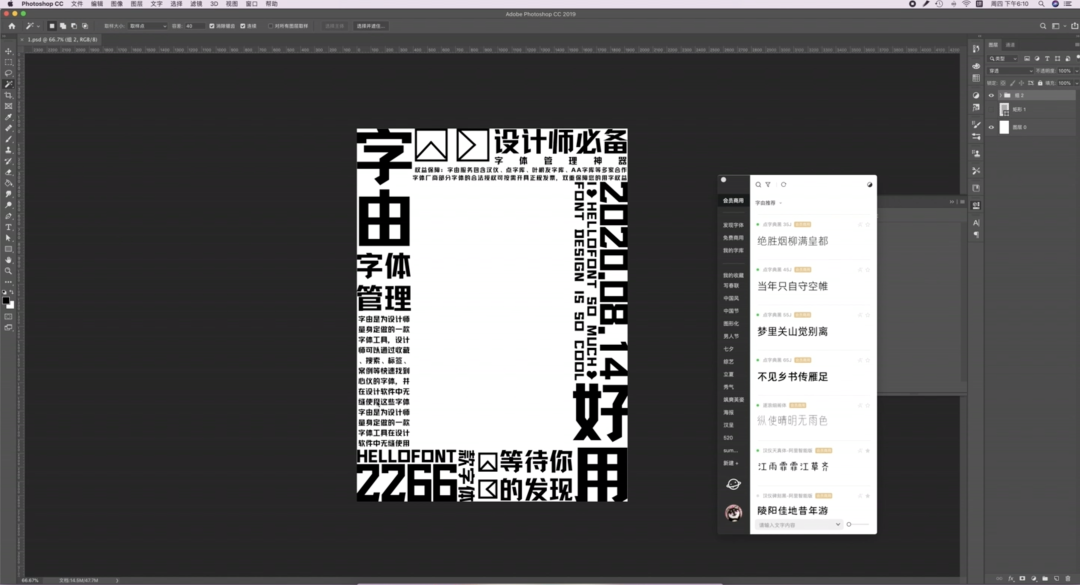Select the Clone Stamp tool
Viewport: 1080px width, 585px height.
coord(8,150)
